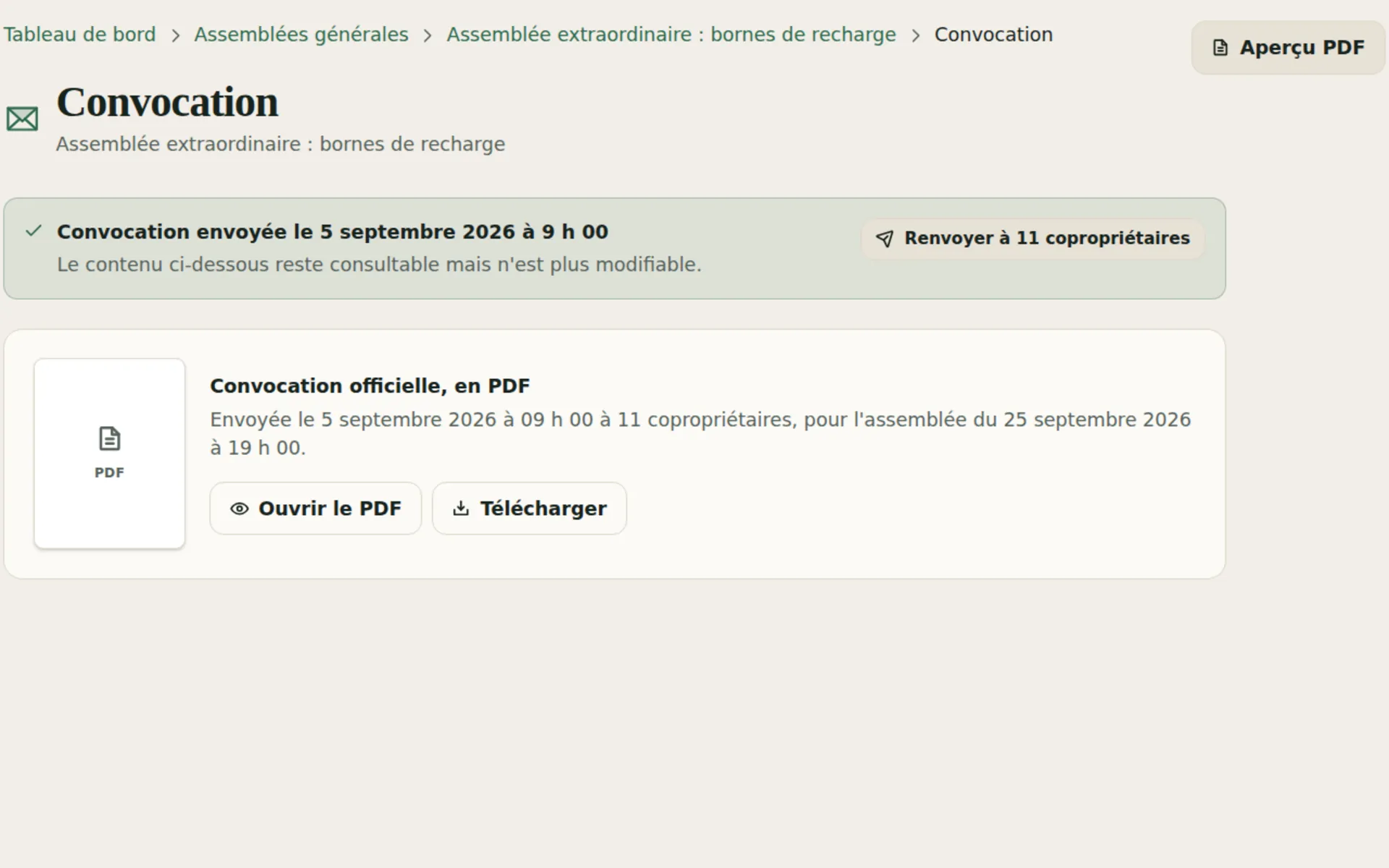Click document icon in Aperçu PDF button

point(1220,48)
